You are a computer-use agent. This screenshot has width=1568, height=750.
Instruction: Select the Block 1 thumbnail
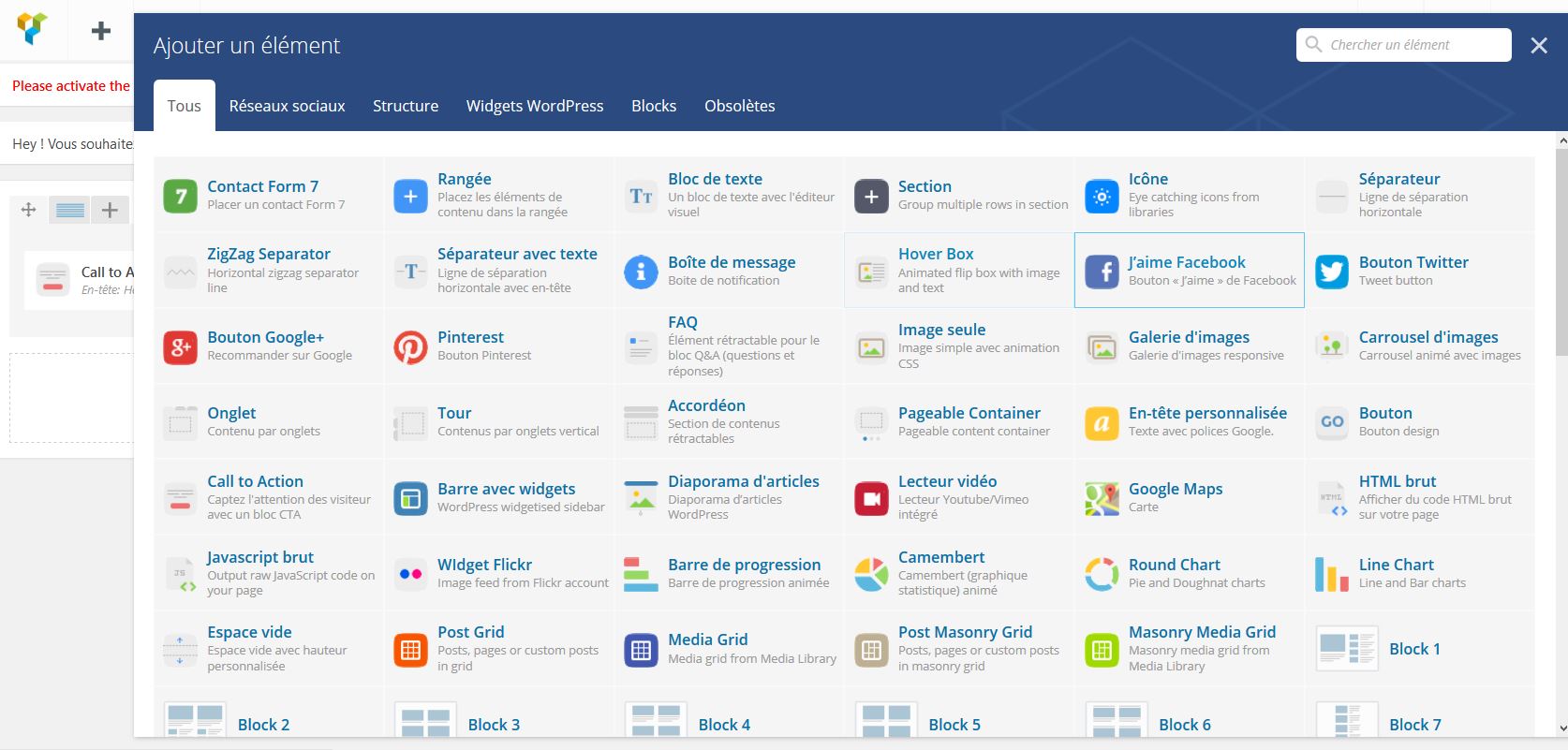pyautogui.click(x=1347, y=648)
